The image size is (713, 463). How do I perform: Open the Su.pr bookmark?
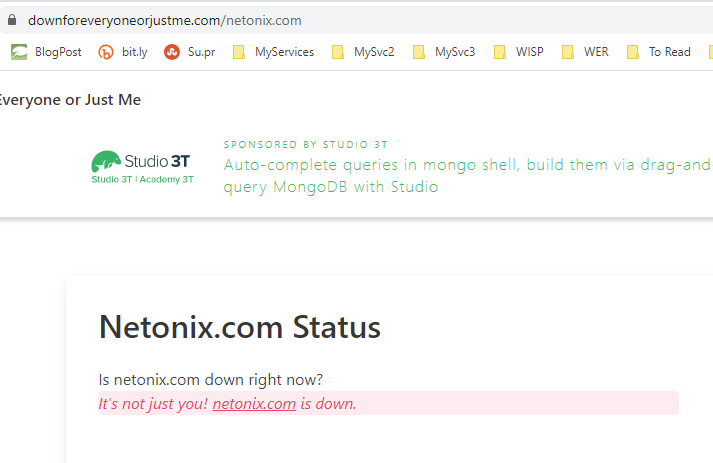(x=190, y=52)
